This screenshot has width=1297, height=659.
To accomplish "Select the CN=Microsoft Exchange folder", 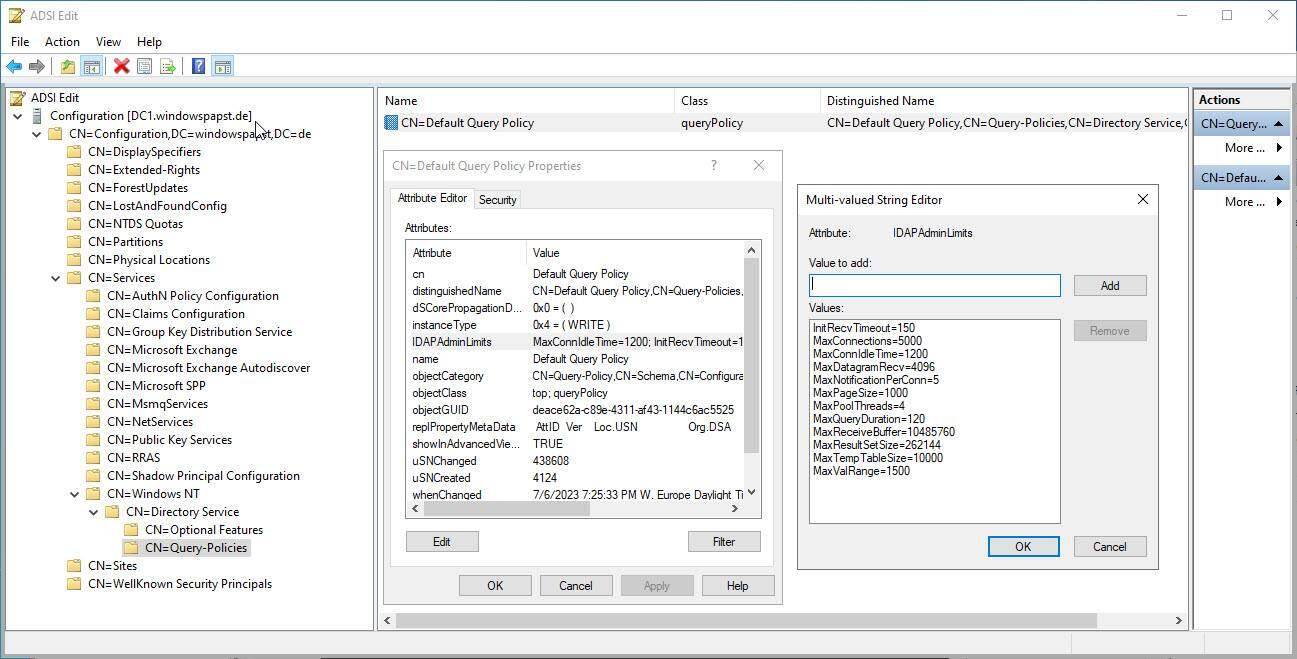I will tap(171, 350).
